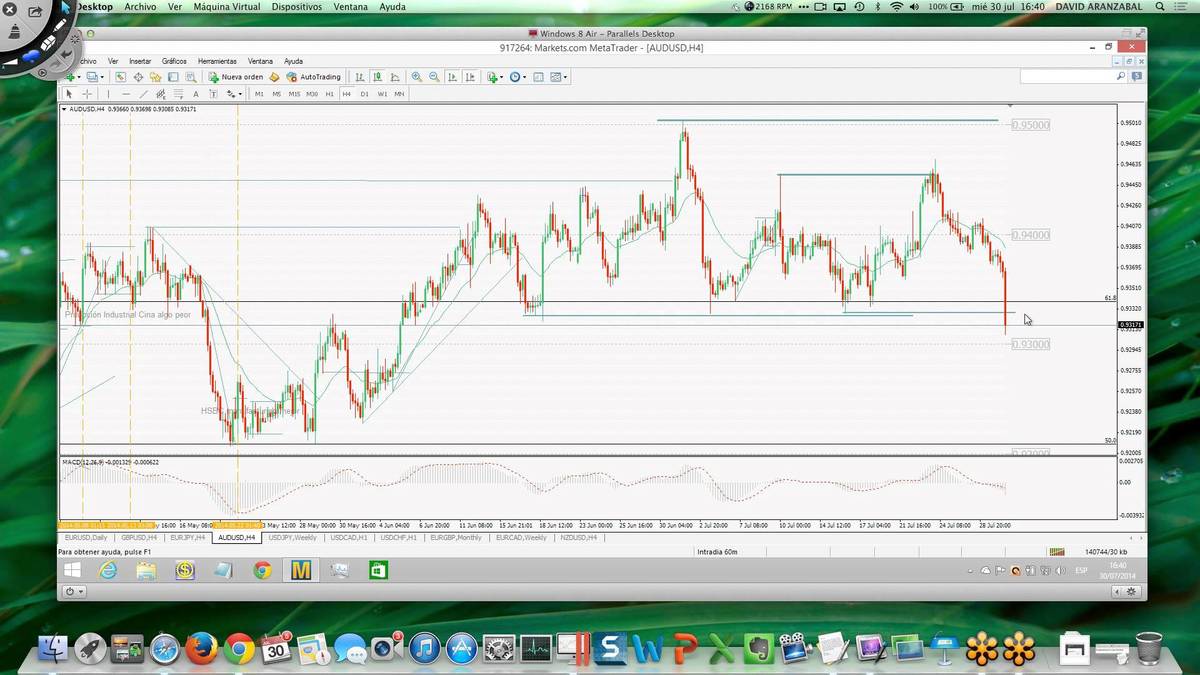The height and width of the screenshot is (675, 1200).
Task: Click the Zoom Out magnifier icon
Action: (434, 77)
